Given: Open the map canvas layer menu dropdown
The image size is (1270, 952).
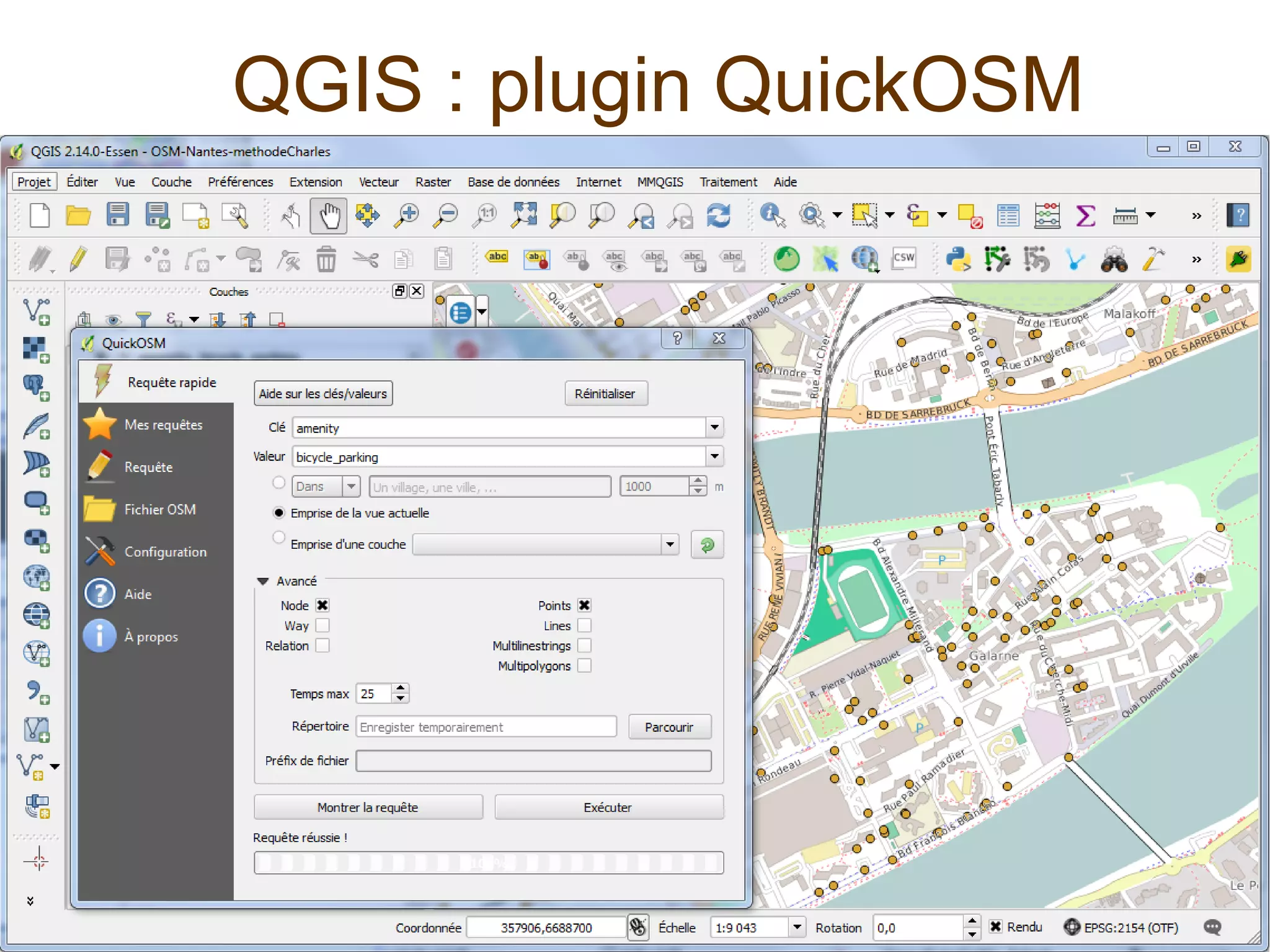Looking at the screenshot, I should [x=481, y=312].
